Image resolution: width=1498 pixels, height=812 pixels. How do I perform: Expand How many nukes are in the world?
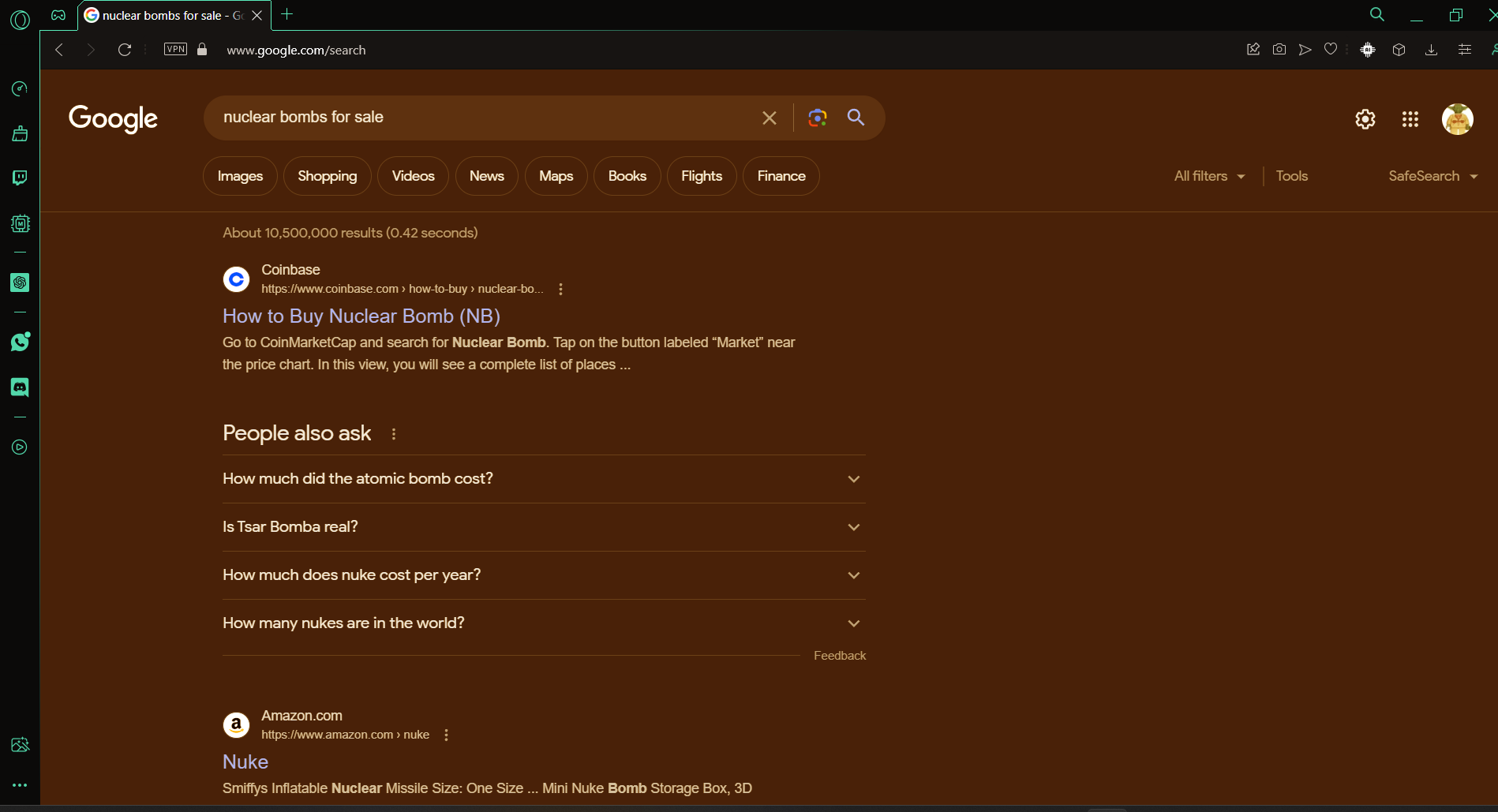tap(544, 623)
